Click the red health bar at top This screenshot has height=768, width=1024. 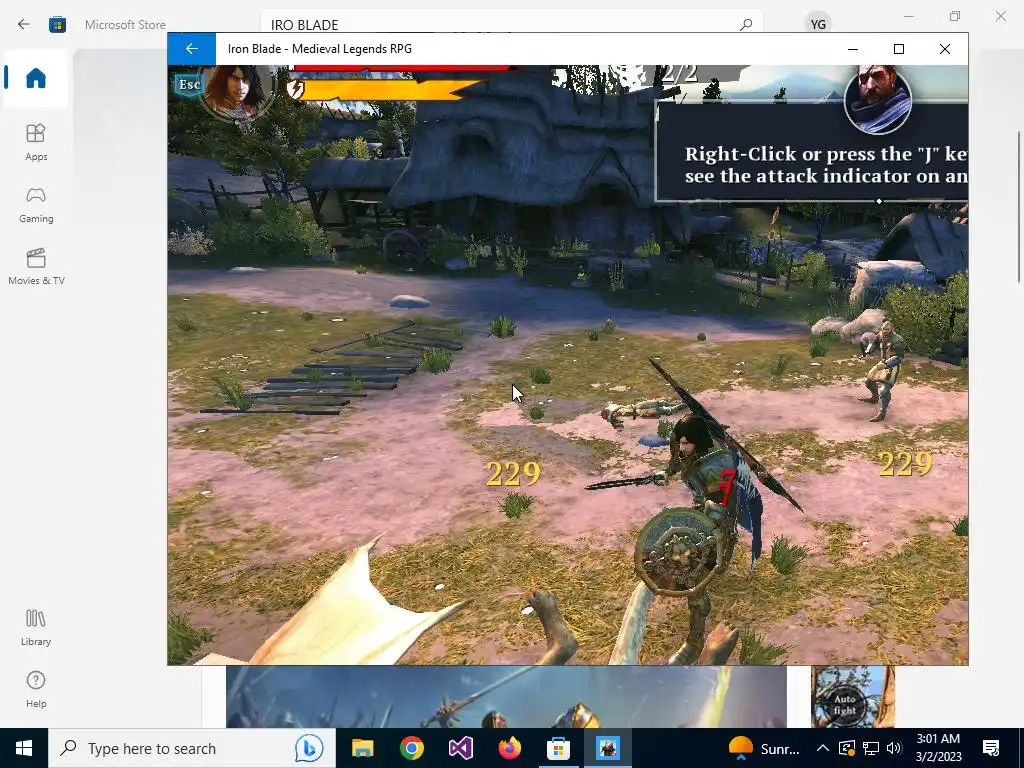click(404, 68)
